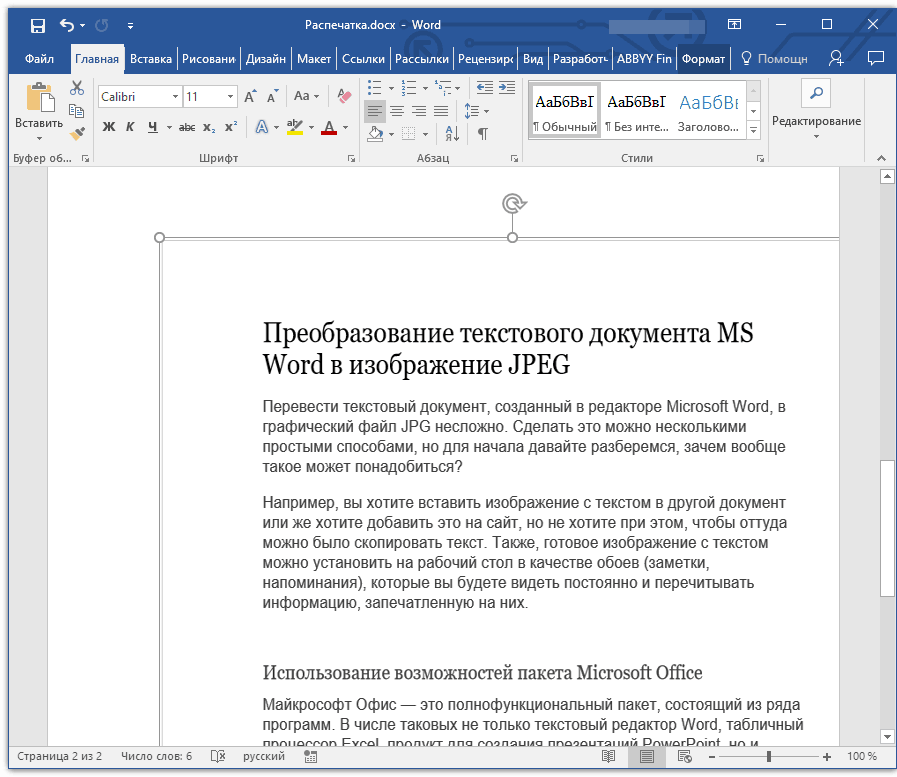Click the zoom slider handle

pos(769,756)
